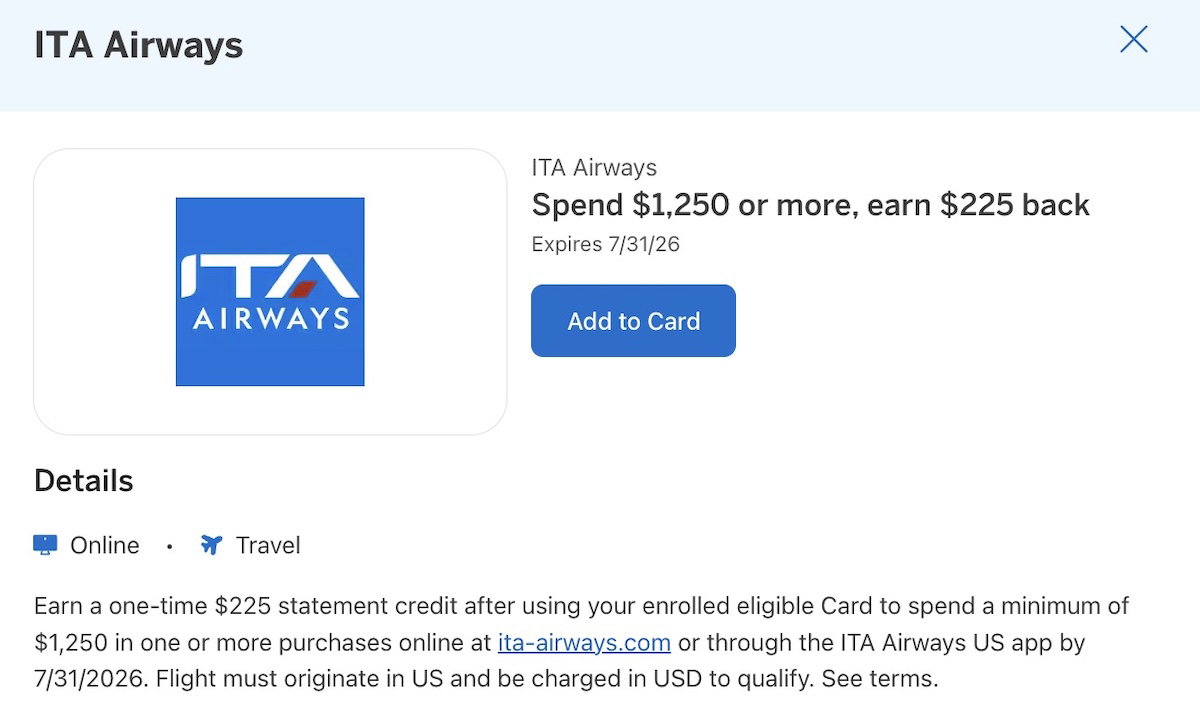Click the AIRWAYS word inside the logo
The height and width of the screenshot is (716, 1200).
point(270,319)
